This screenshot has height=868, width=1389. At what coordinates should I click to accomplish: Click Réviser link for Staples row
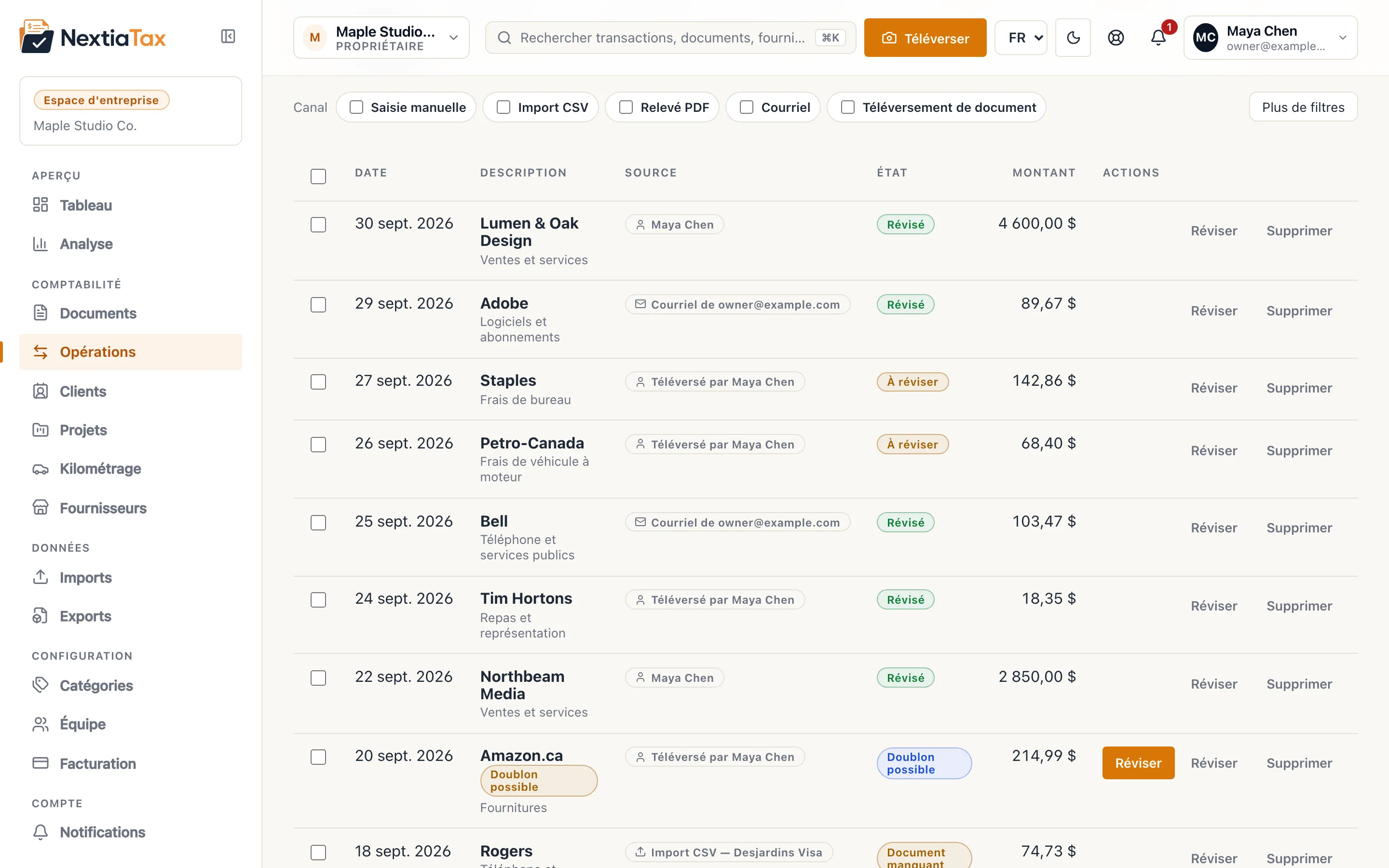[x=1214, y=388]
